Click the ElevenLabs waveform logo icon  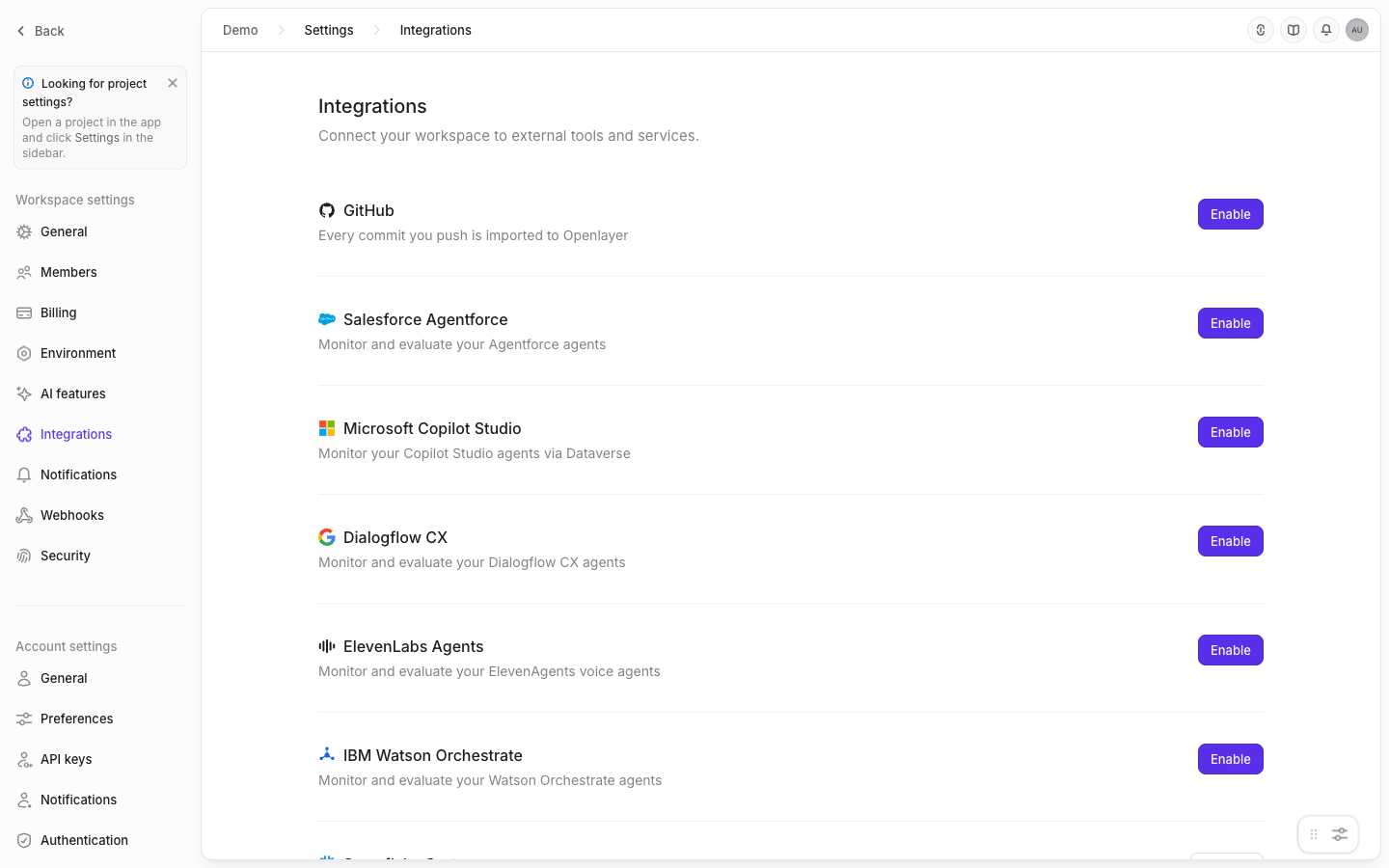(327, 646)
